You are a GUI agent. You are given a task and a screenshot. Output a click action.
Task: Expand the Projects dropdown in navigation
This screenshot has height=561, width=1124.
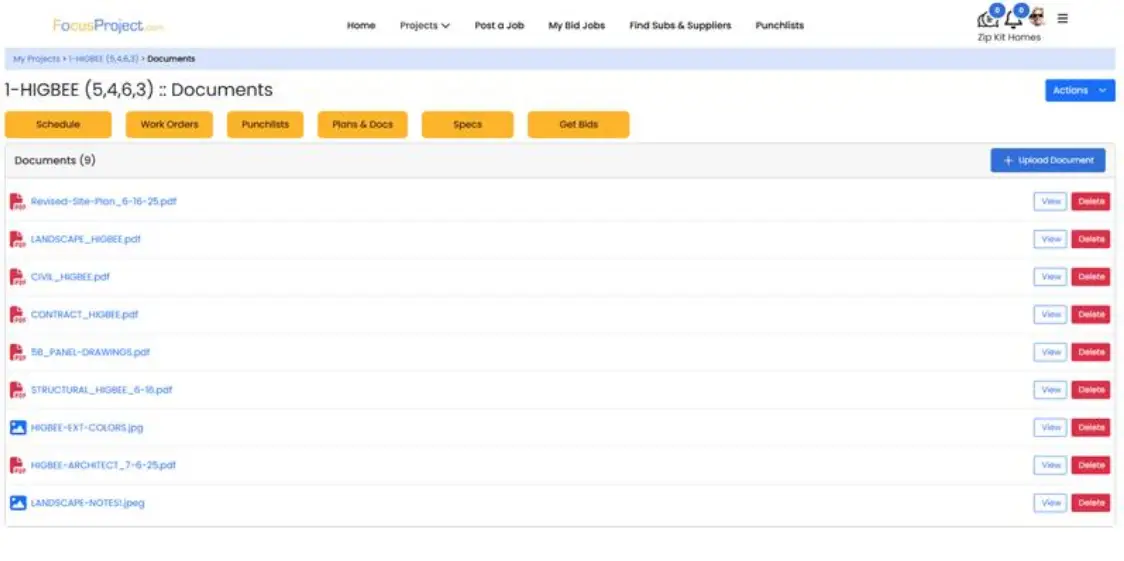pyautogui.click(x=424, y=26)
